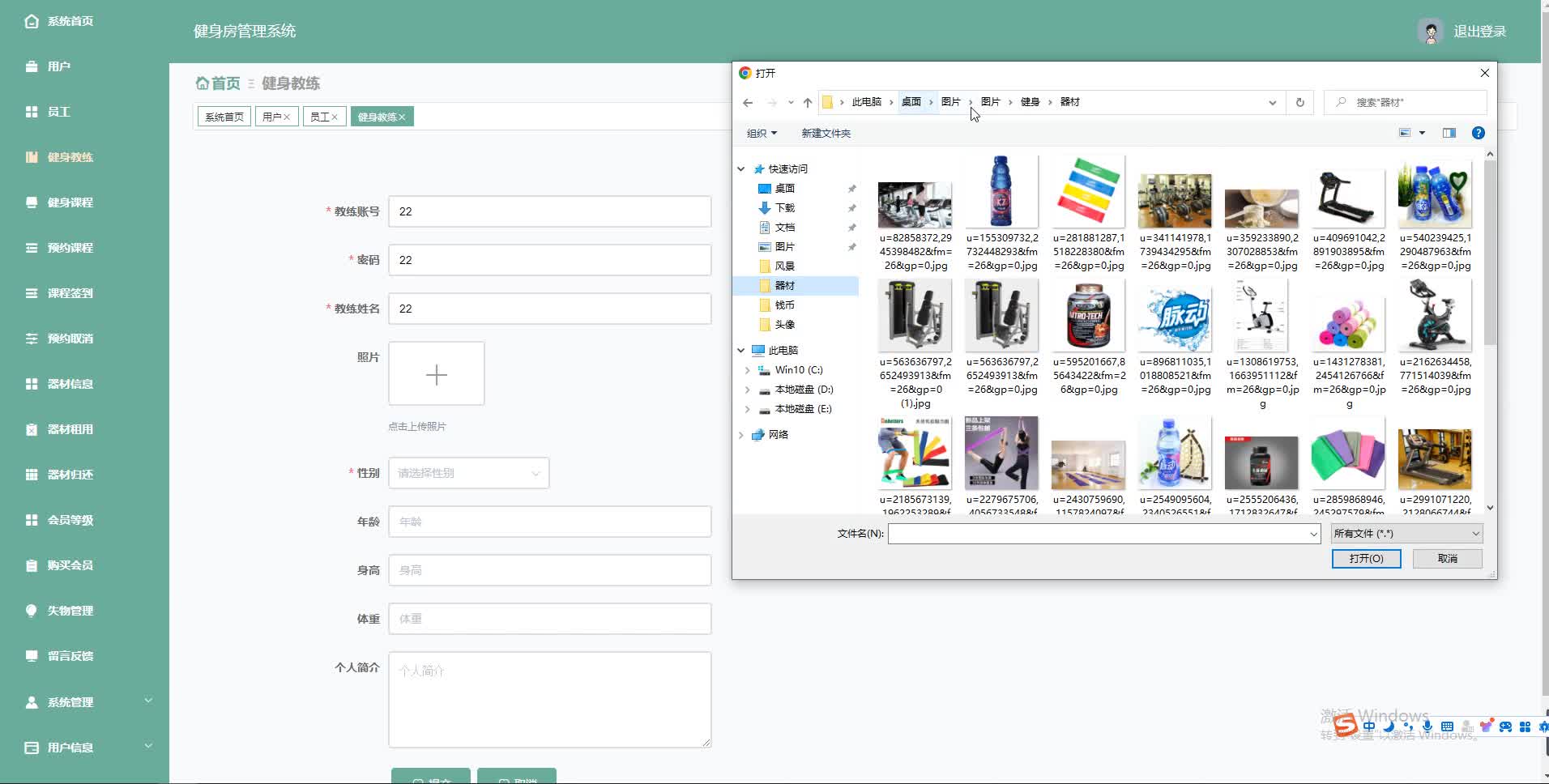
Task: Open the recent locations dropdown arrow
Action: click(791, 103)
